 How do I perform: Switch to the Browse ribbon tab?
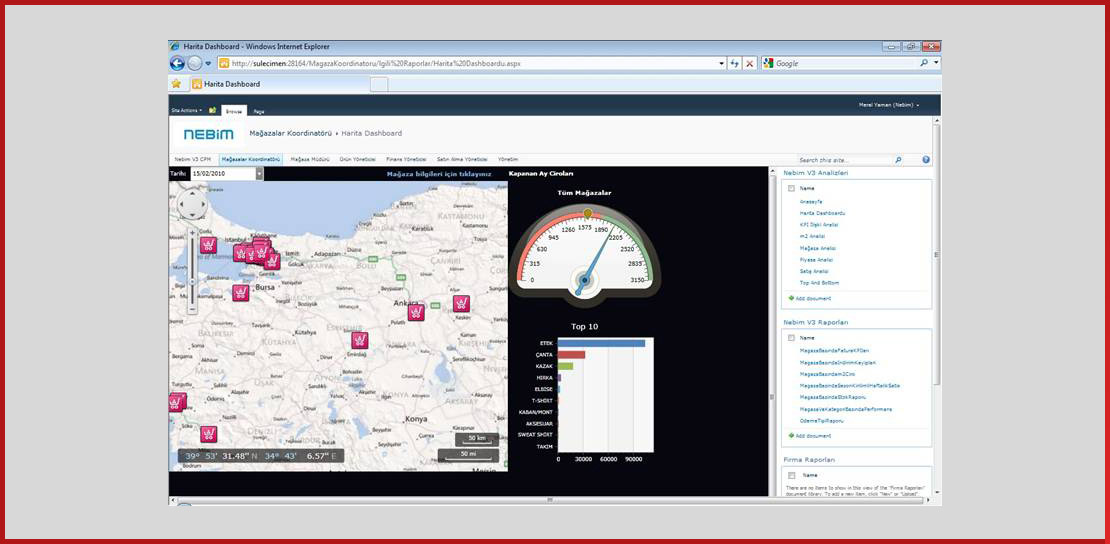click(x=234, y=111)
